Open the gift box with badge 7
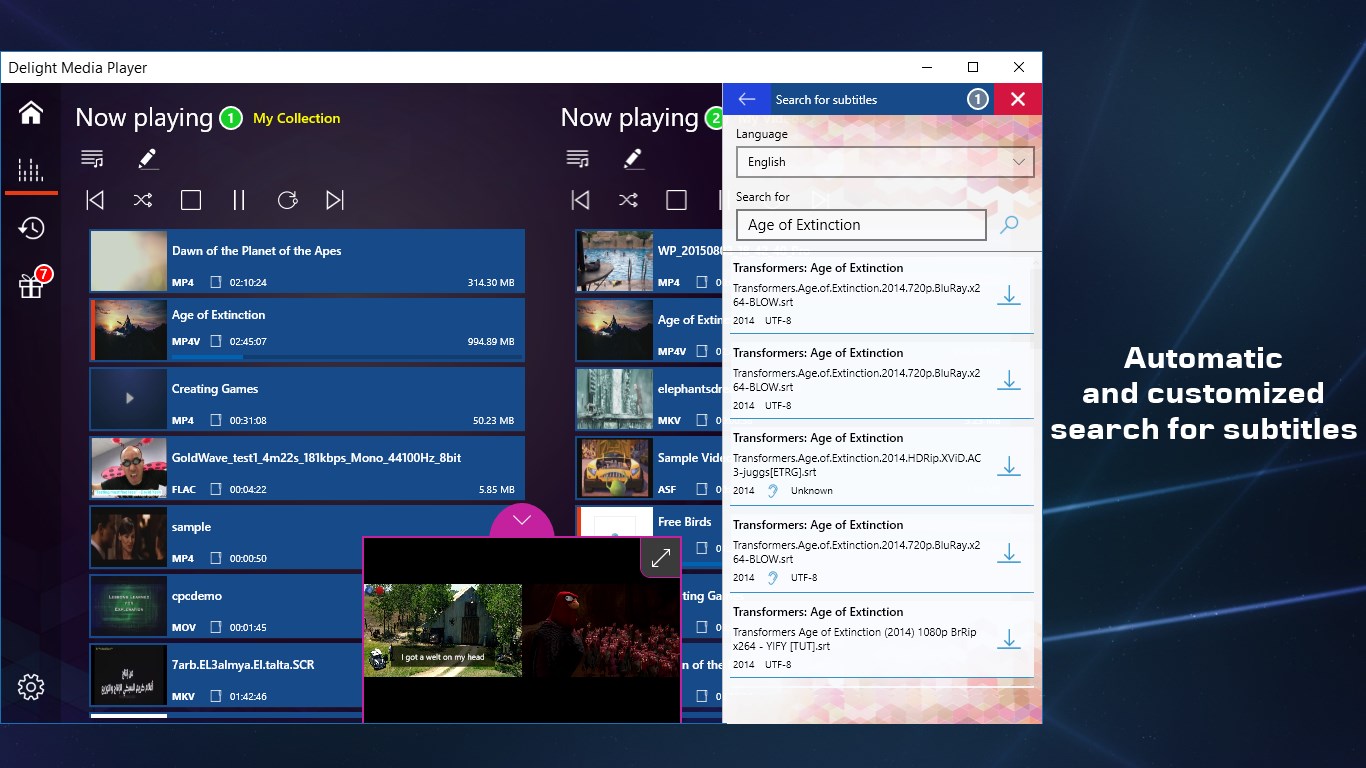 point(31,286)
